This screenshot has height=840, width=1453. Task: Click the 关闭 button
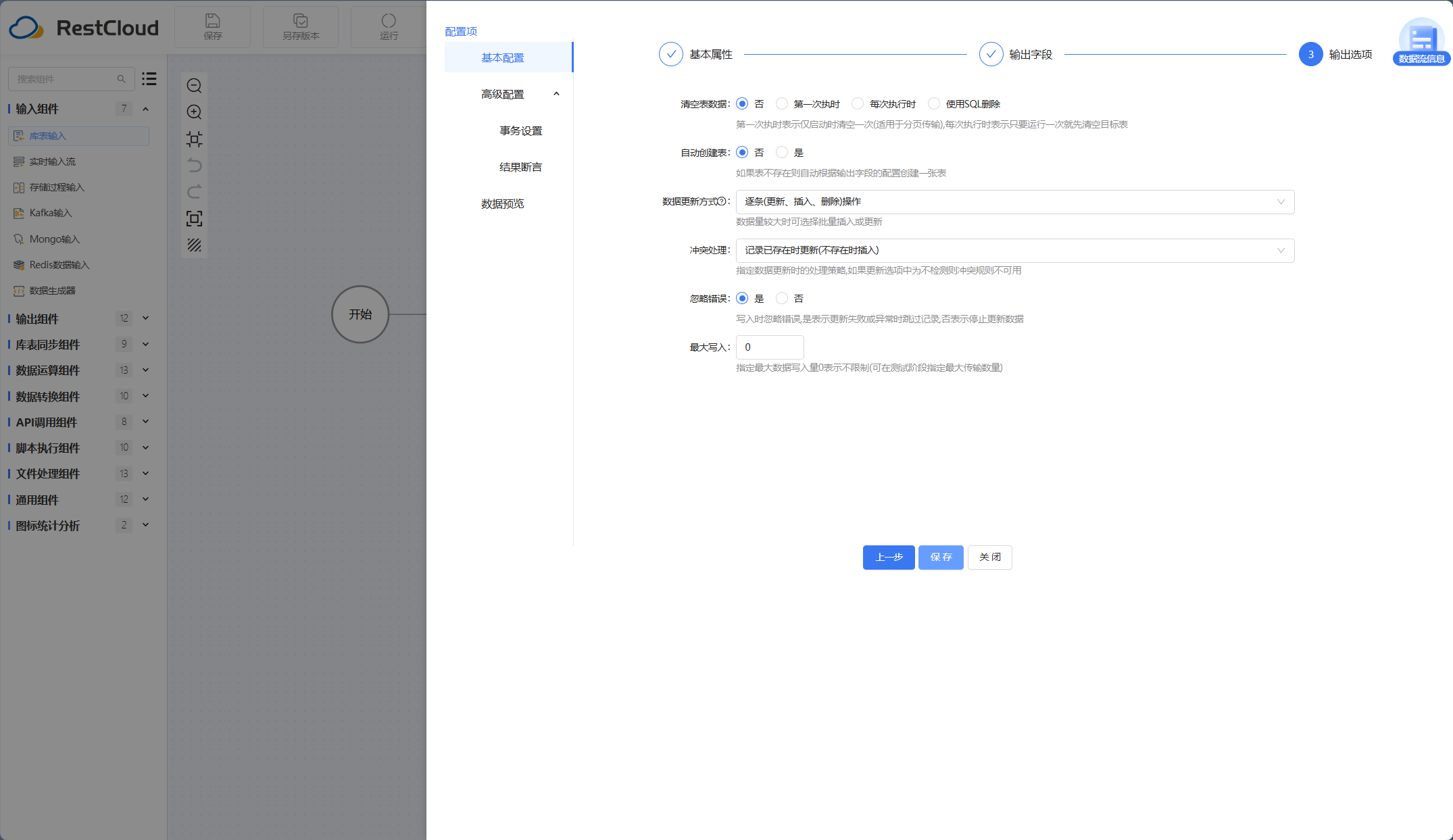(x=990, y=558)
